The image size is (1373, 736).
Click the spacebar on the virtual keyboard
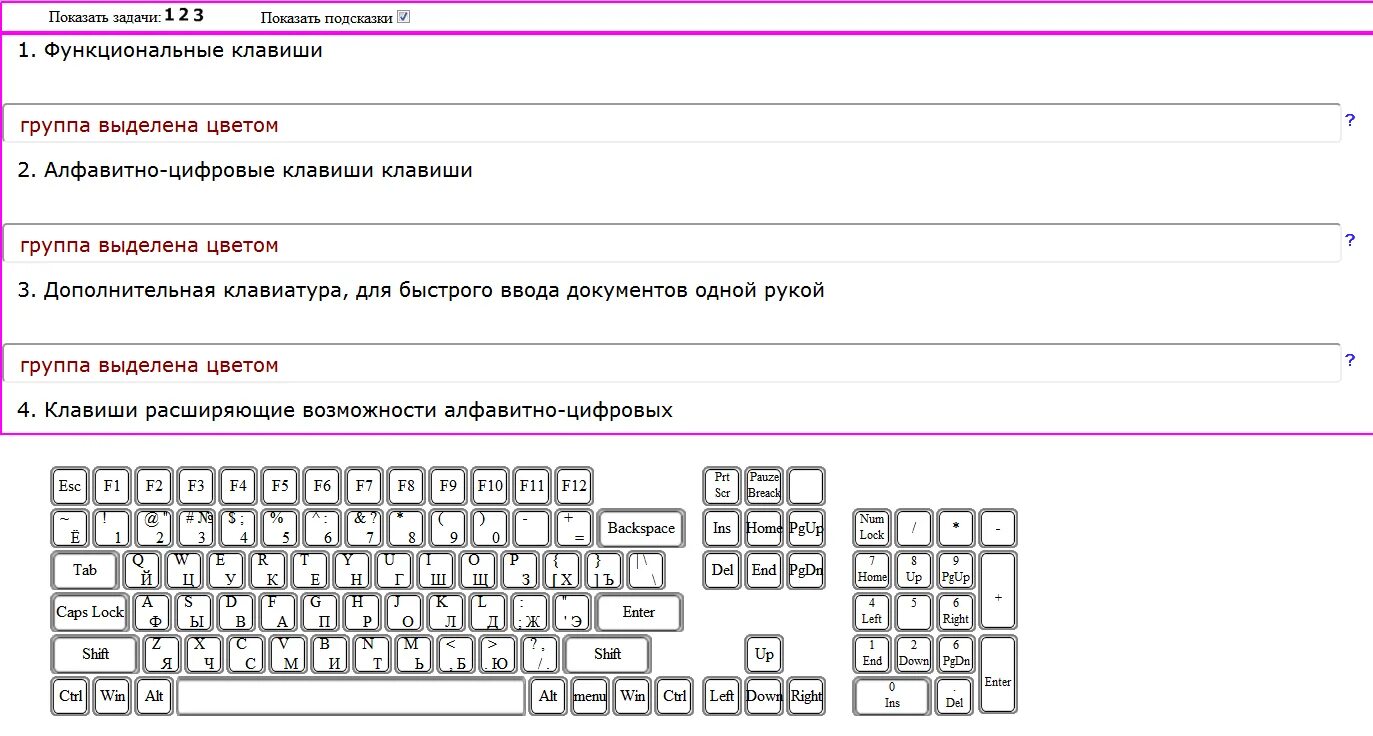(352, 696)
